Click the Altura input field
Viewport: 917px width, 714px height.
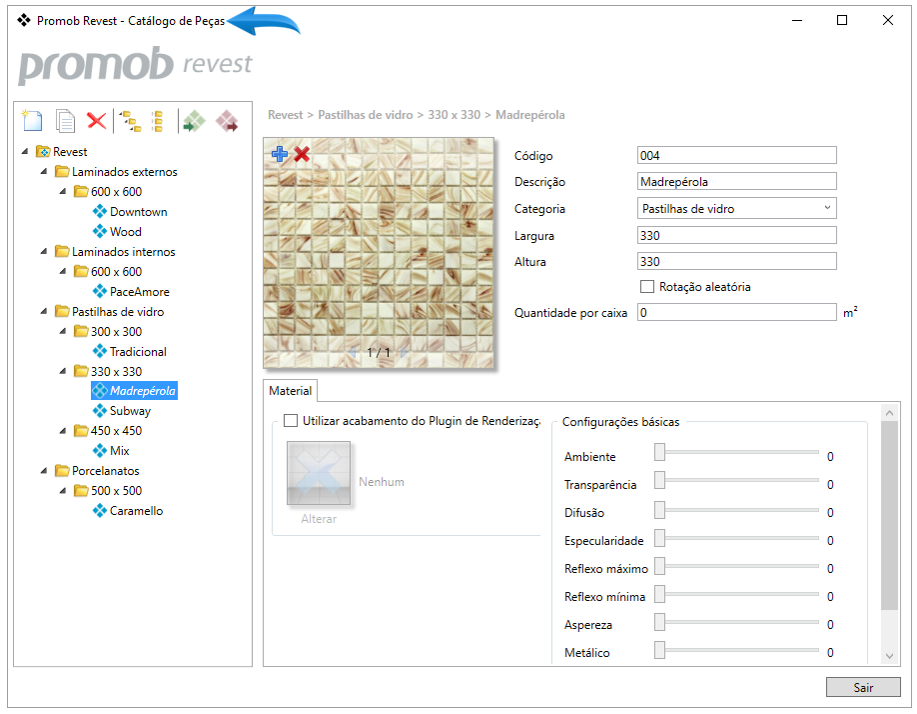pyautogui.click(x=736, y=261)
